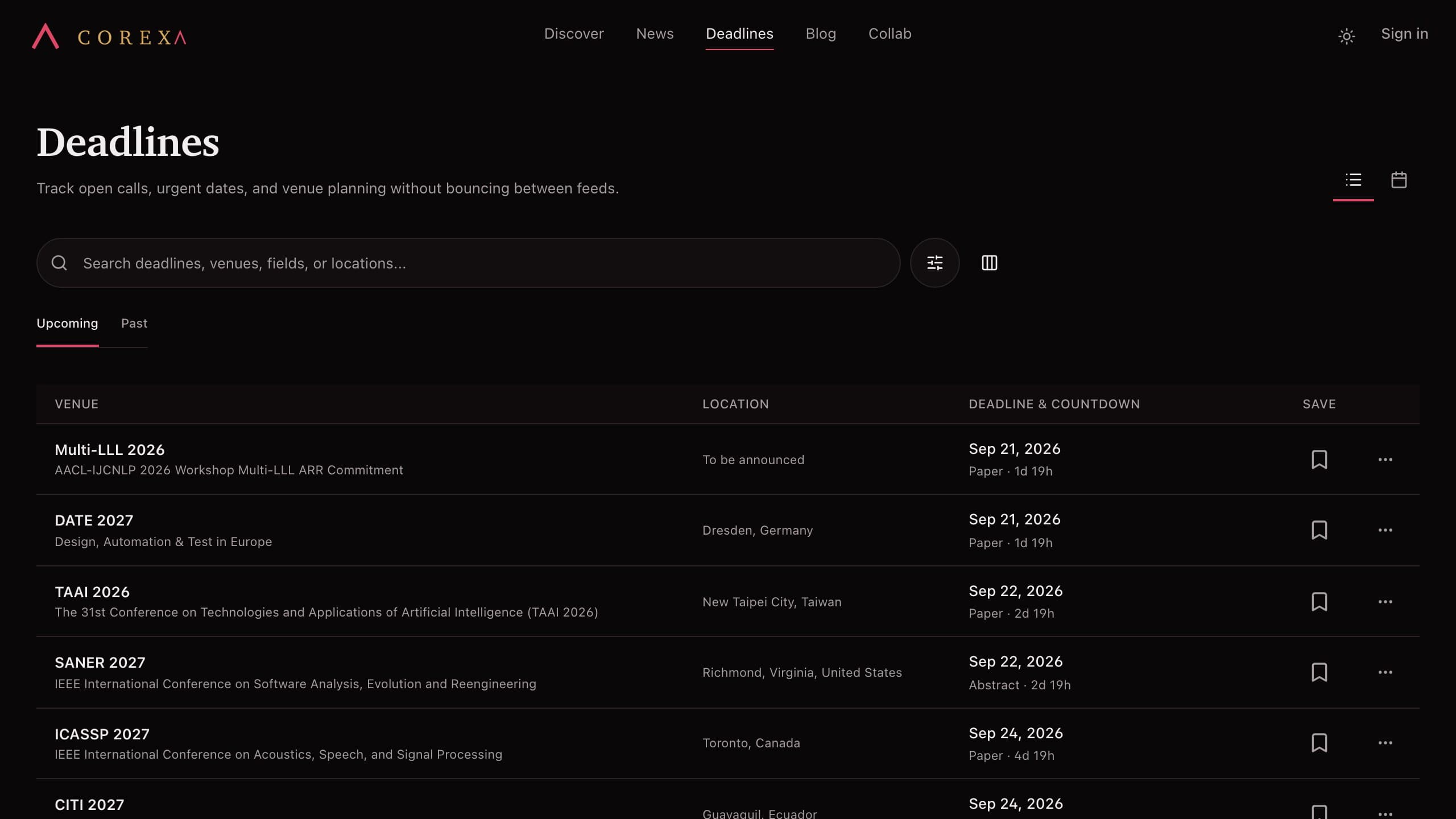Switch to the Past tab
The width and height of the screenshot is (1456, 819).
point(134,324)
